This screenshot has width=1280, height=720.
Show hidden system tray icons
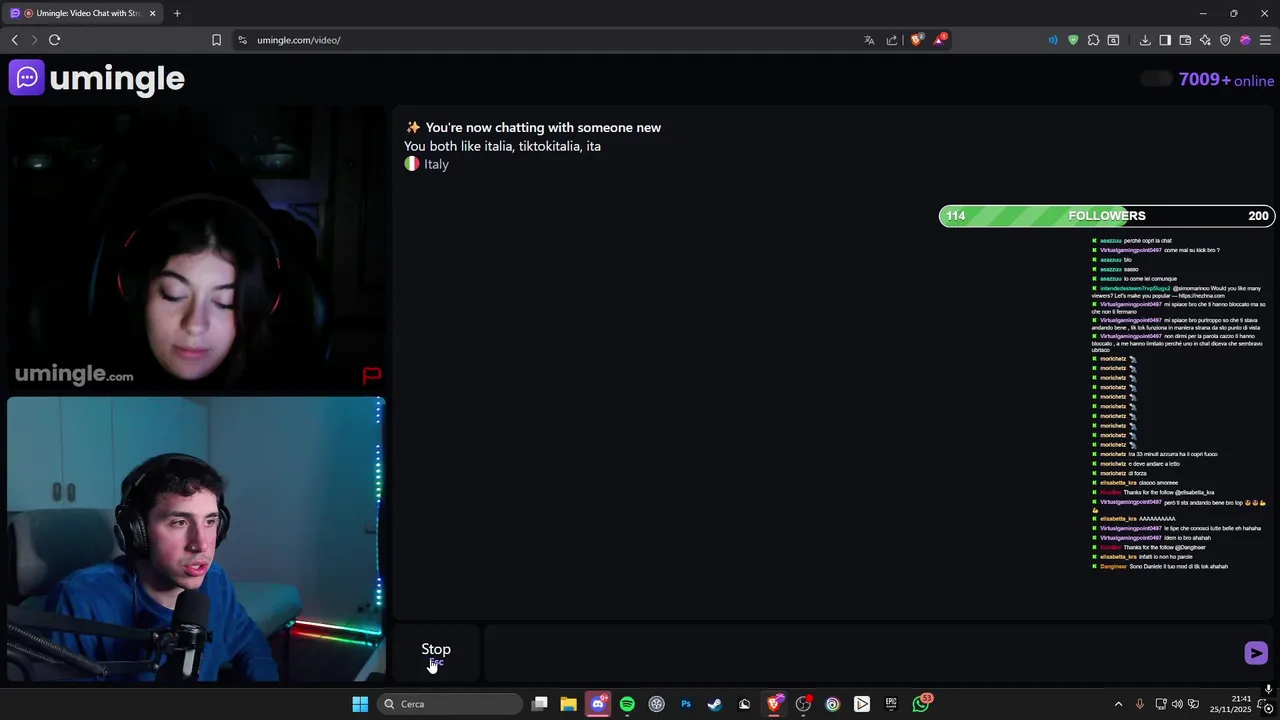tap(1118, 704)
